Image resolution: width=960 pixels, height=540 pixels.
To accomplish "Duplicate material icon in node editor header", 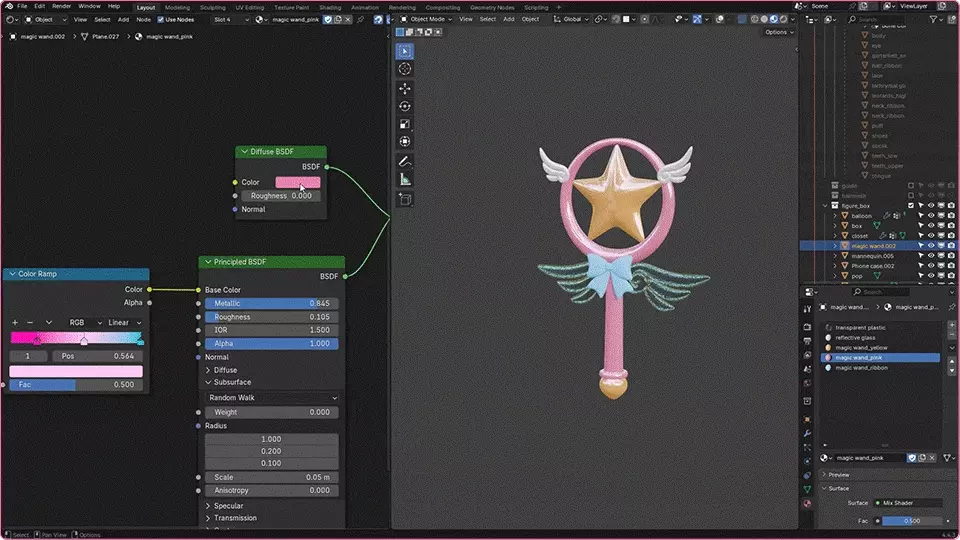I will (338, 20).
